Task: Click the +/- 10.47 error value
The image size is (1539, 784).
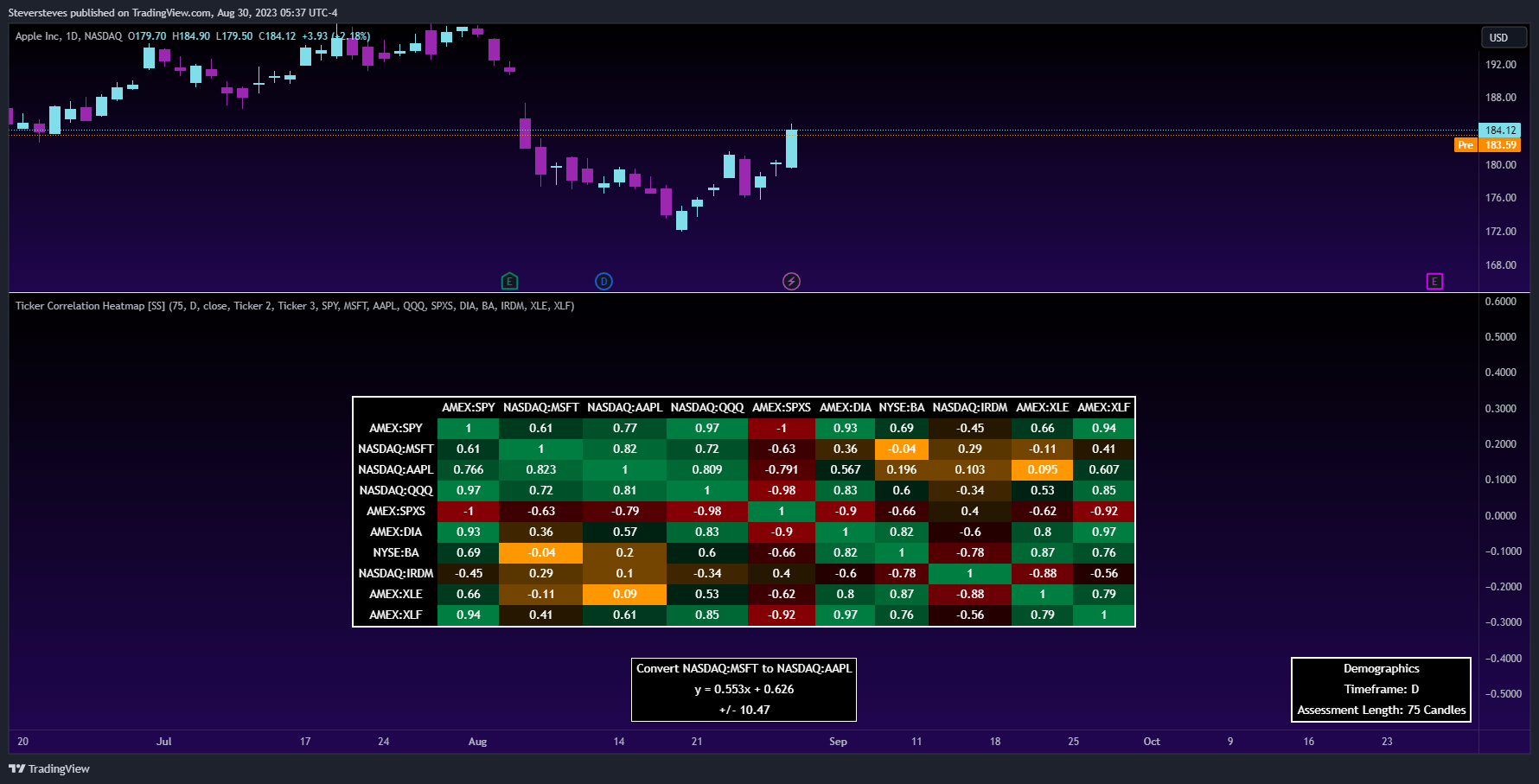Action: [744, 710]
